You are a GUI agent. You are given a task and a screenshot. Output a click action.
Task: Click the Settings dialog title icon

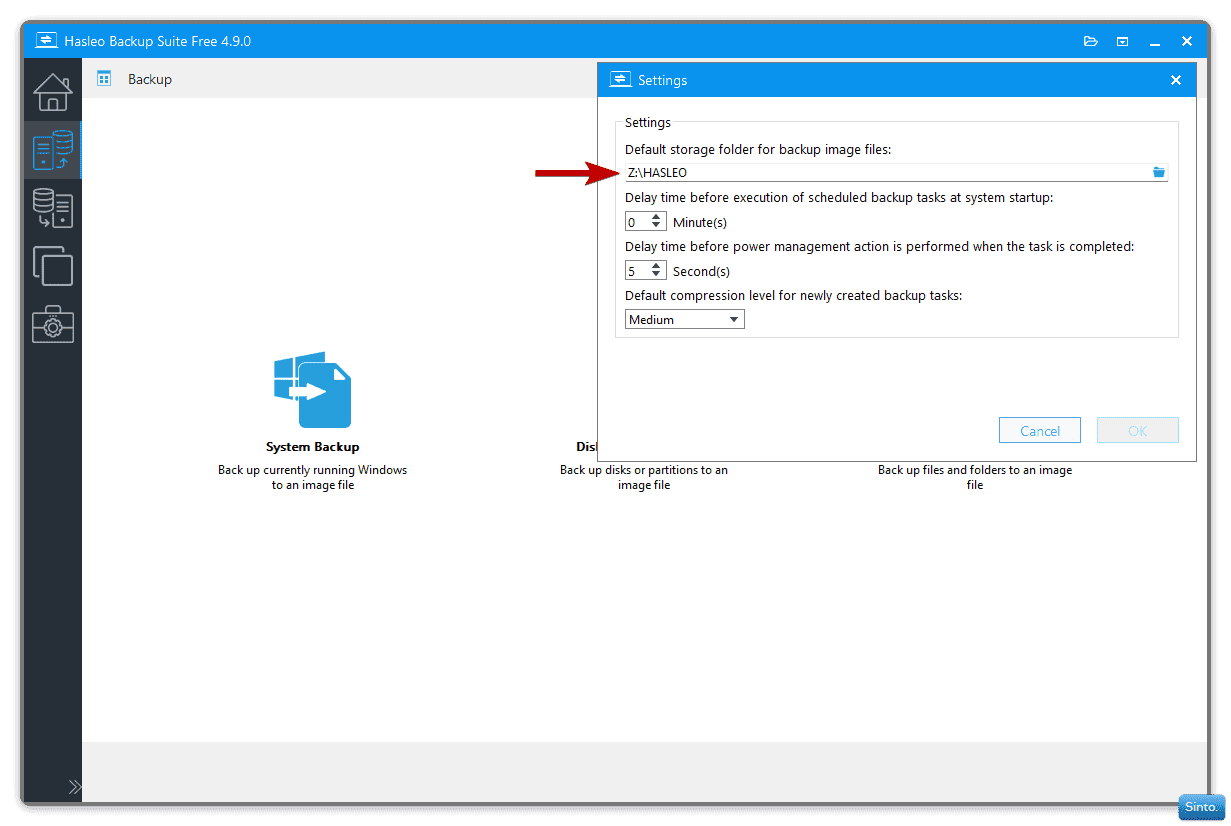tap(620, 80)
